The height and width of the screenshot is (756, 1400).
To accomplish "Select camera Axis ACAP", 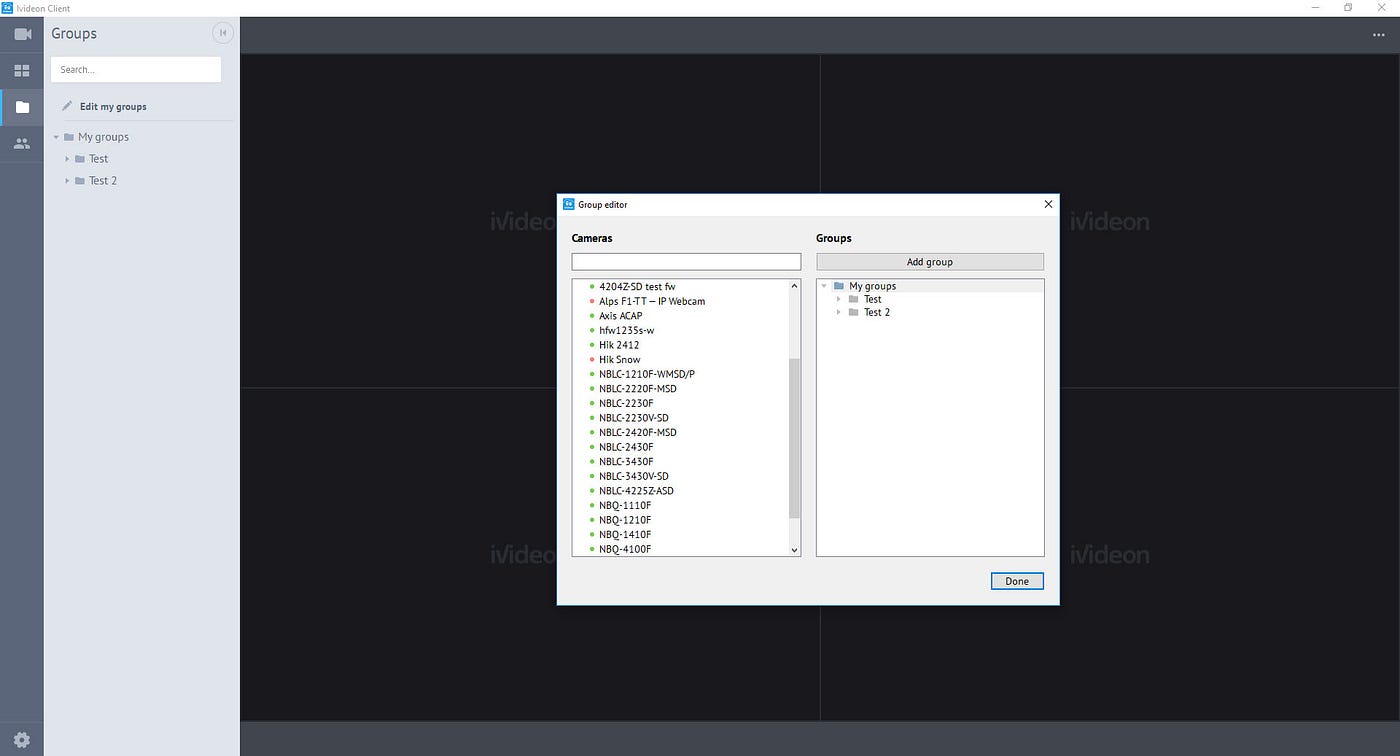I will 621,316.
